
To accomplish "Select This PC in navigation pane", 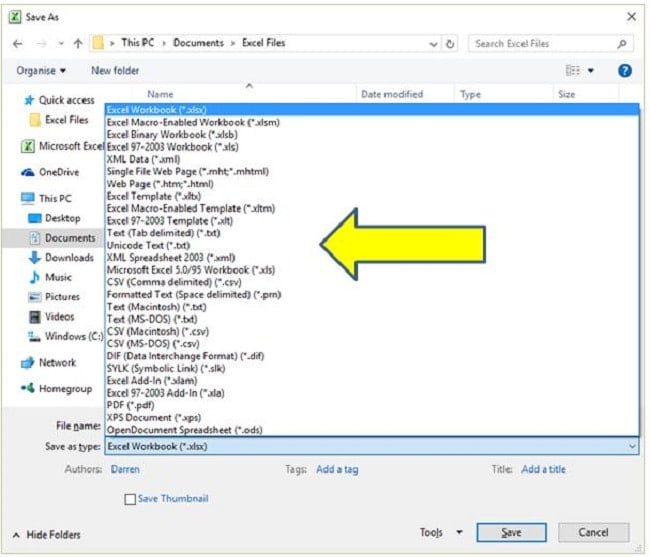I will coord(46,198).
